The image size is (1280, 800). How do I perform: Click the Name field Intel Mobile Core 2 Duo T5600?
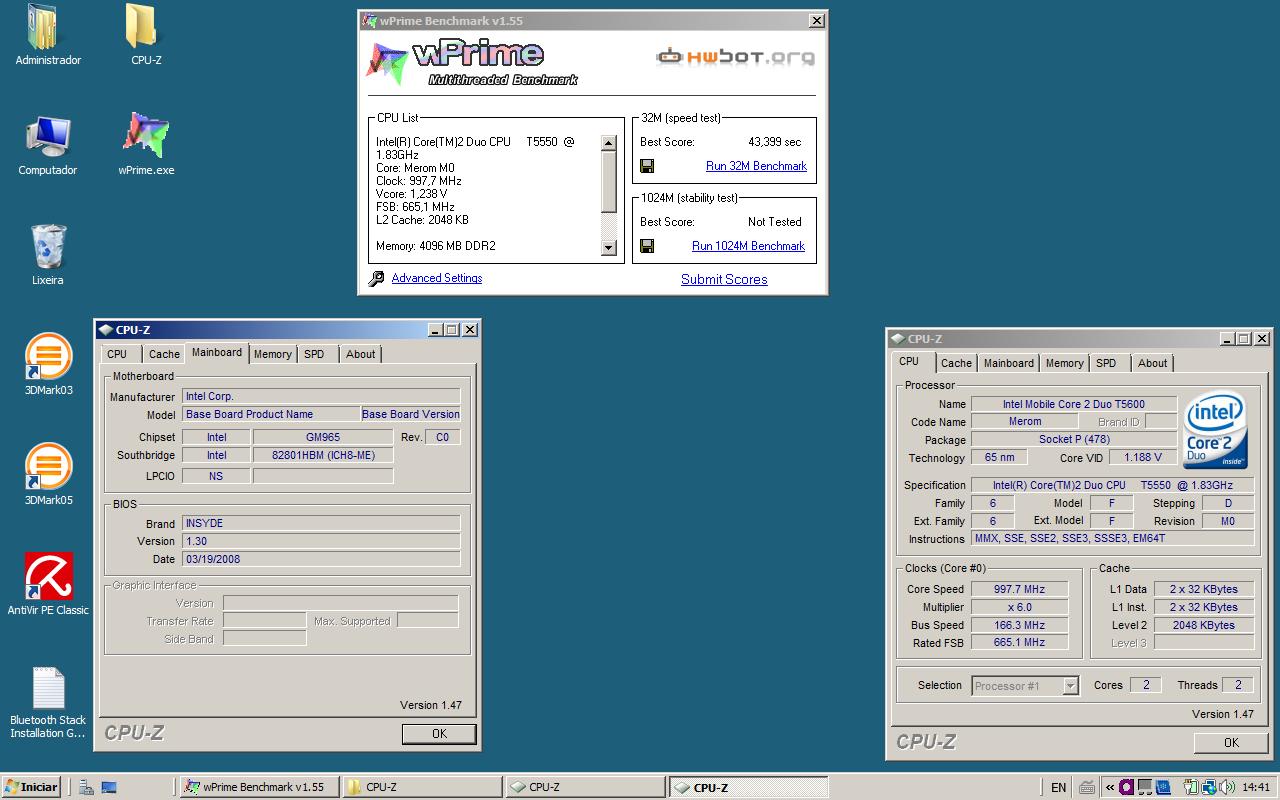[1074, 404]
